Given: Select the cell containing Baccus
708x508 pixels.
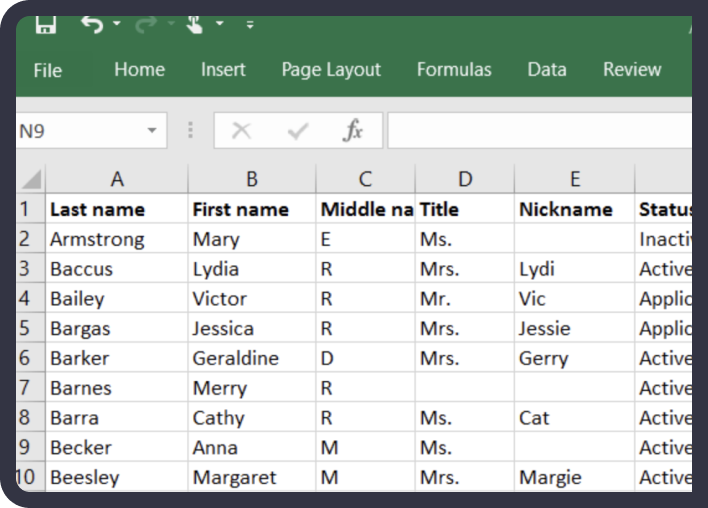Looking at the screenshot, I should coord(117,269).
